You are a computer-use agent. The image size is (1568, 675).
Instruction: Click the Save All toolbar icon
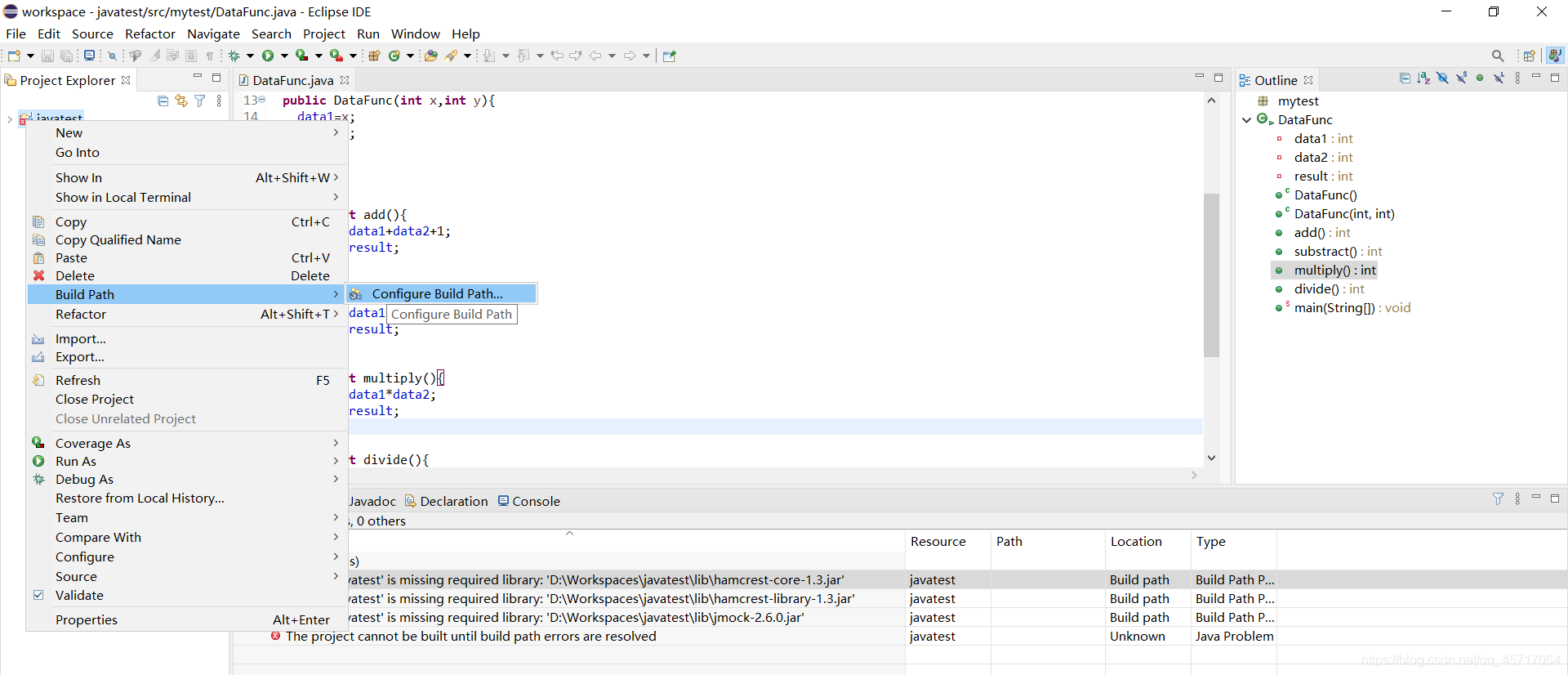point(66,56)
